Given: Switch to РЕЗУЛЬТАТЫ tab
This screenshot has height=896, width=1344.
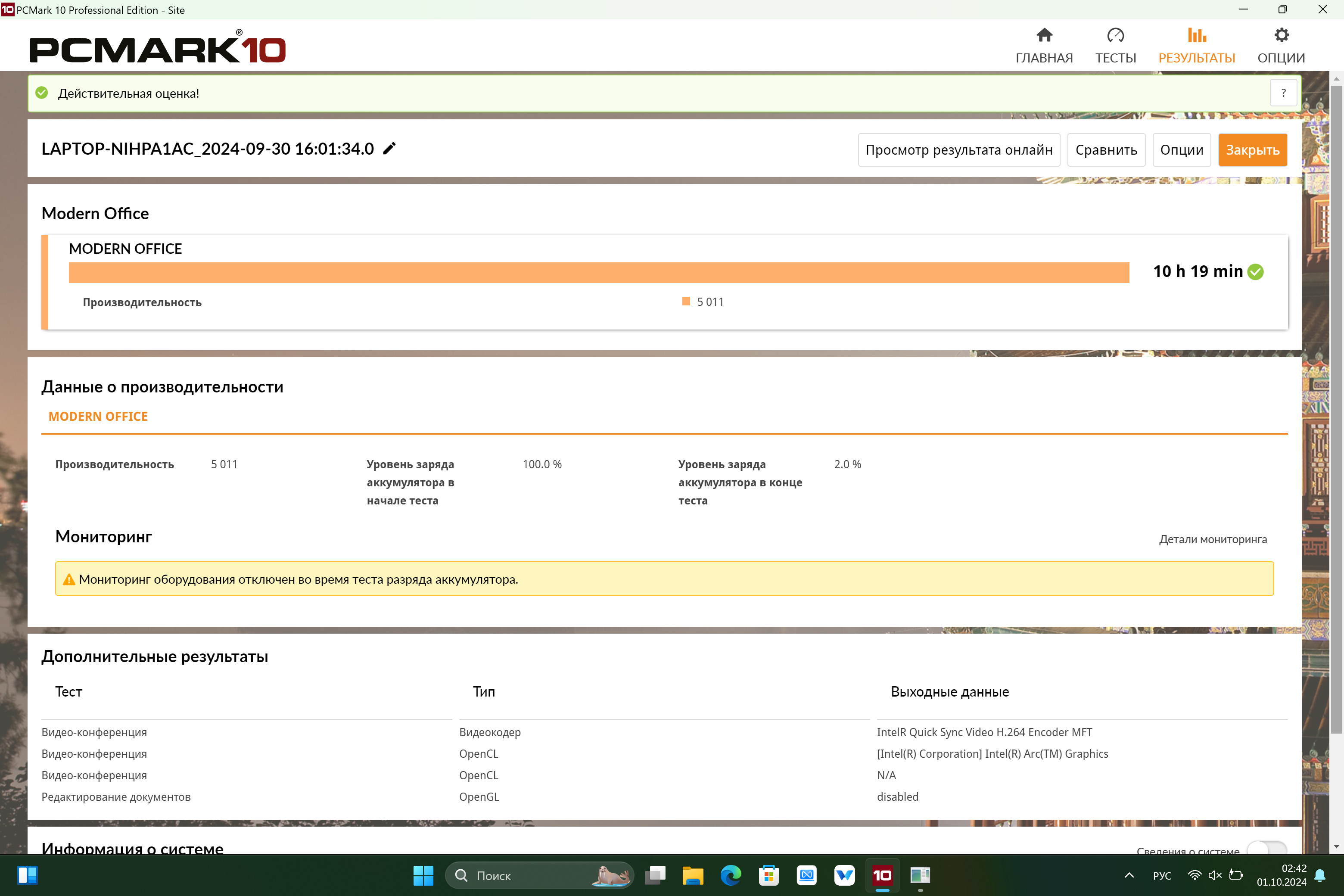Looking at the screenshot, I should coord(1197,46).
